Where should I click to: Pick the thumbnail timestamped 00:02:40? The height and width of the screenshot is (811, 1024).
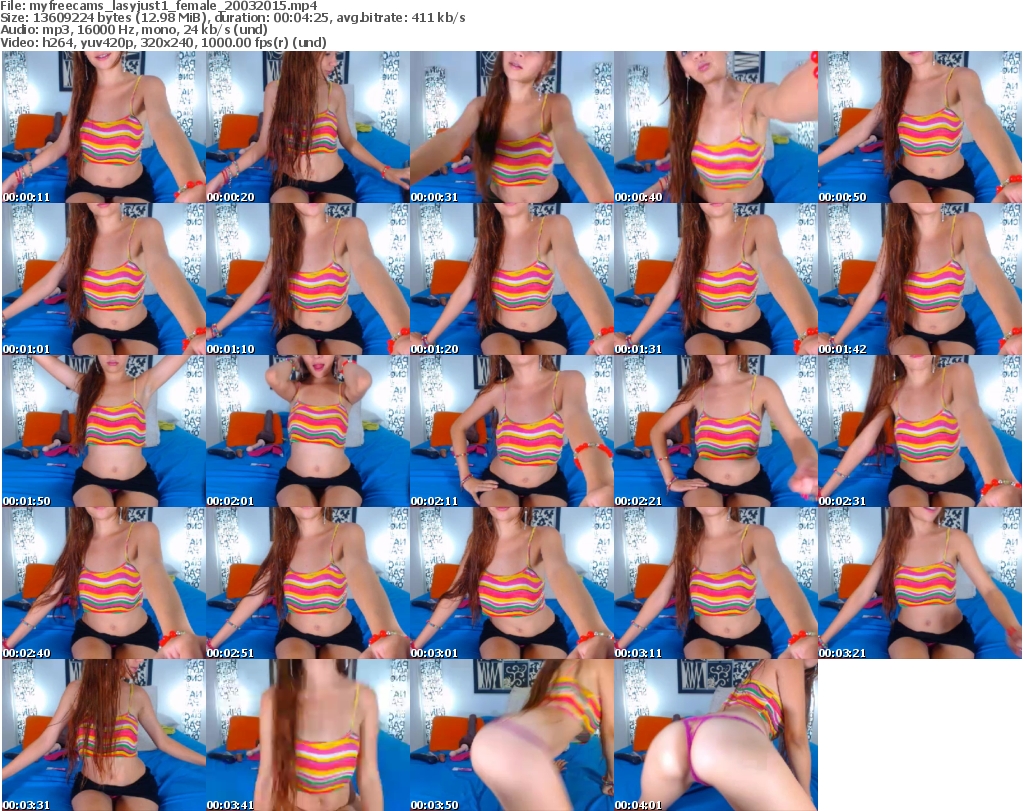pyautogui.click(x=104, y=583)
